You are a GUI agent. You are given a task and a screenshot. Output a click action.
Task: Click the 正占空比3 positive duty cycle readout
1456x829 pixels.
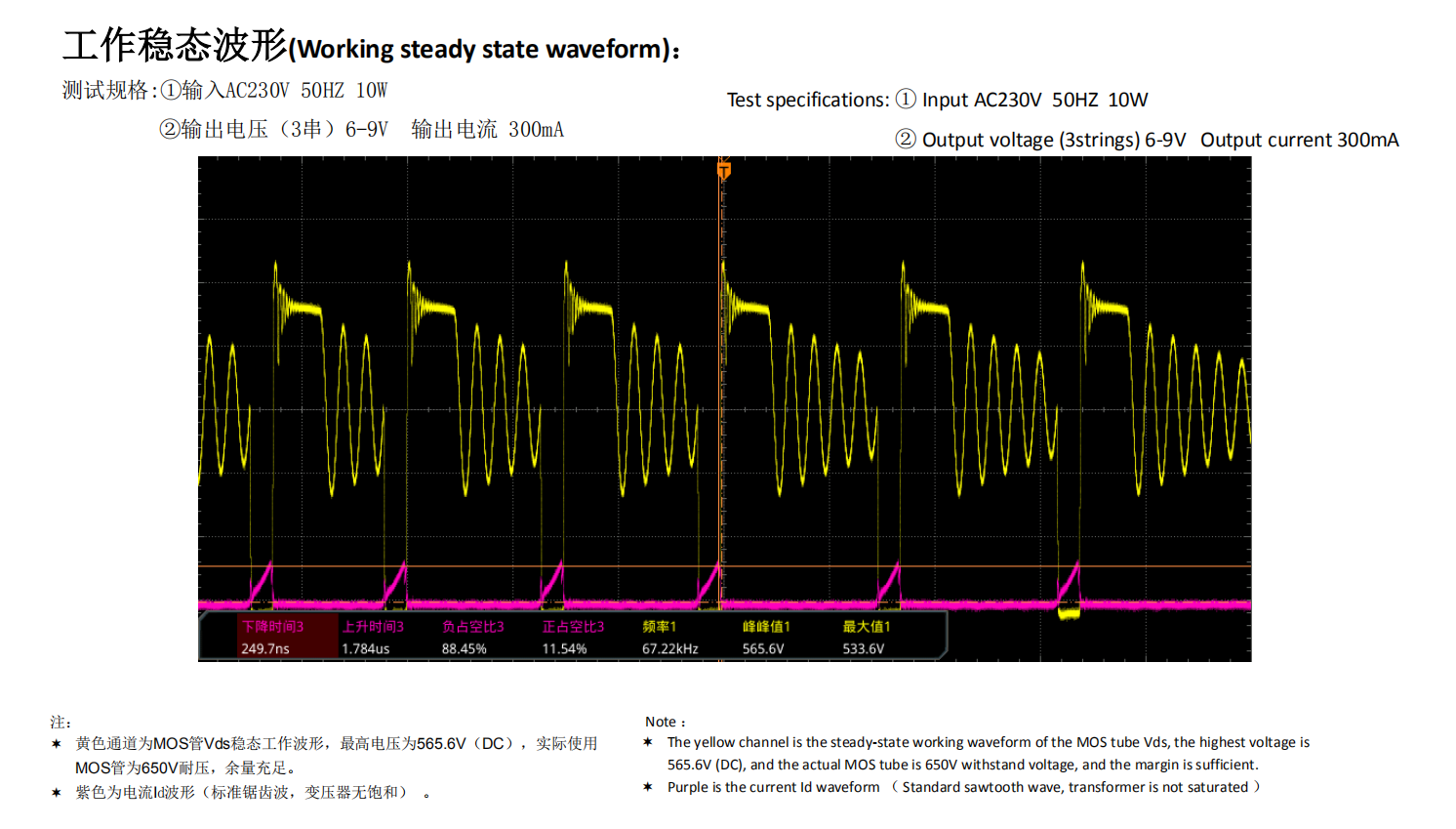pos(573,637)
